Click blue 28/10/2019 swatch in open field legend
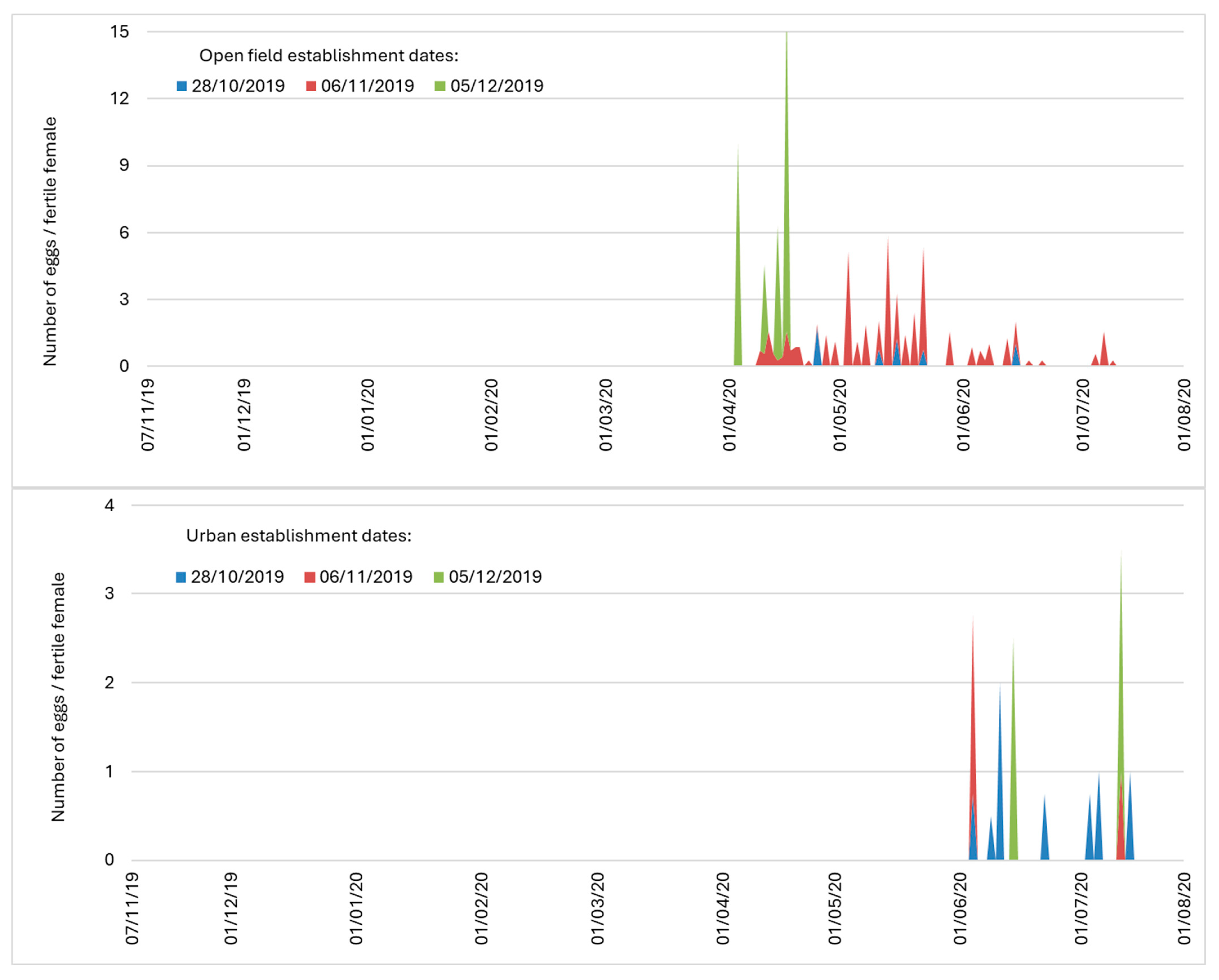The height and width of the screenshot is (980, 1219). pos(182,86)
